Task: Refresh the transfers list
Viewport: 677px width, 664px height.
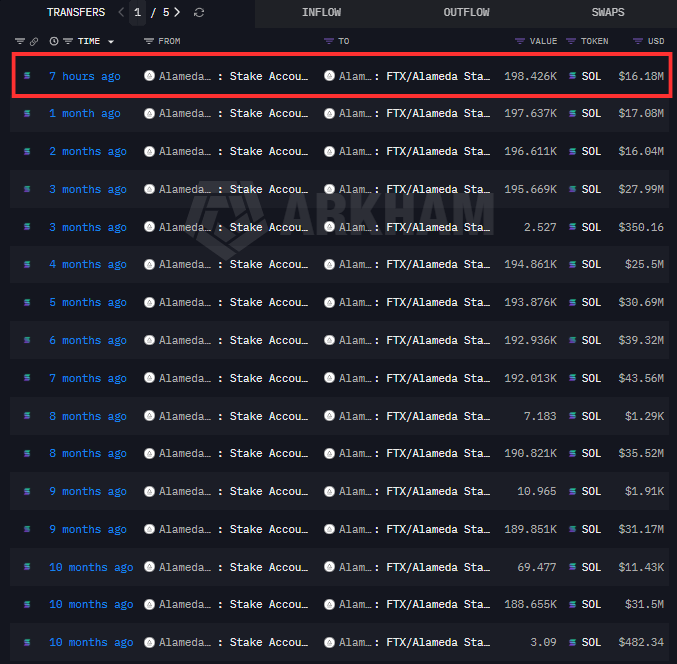Action: tap(199, 13)
